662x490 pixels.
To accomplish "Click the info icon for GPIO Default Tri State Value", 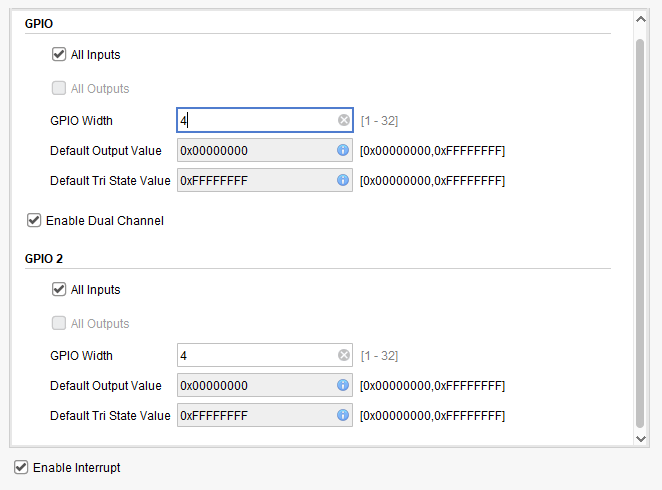I will (343, 180).
